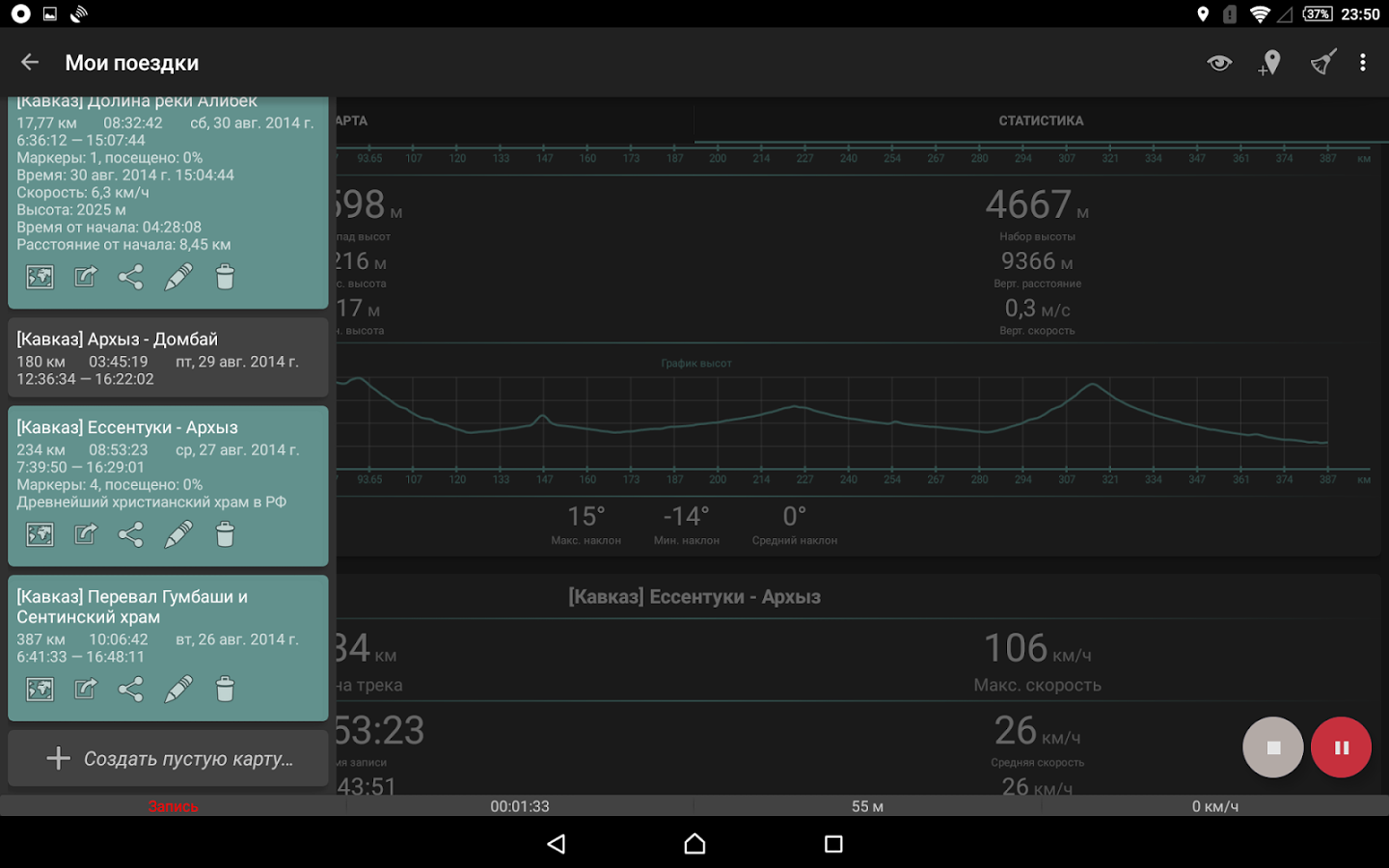The width and height of the screenshot is (1389, 868).
Task: Delete the Долина реки Алибек trip
Action: coord(225,278)
